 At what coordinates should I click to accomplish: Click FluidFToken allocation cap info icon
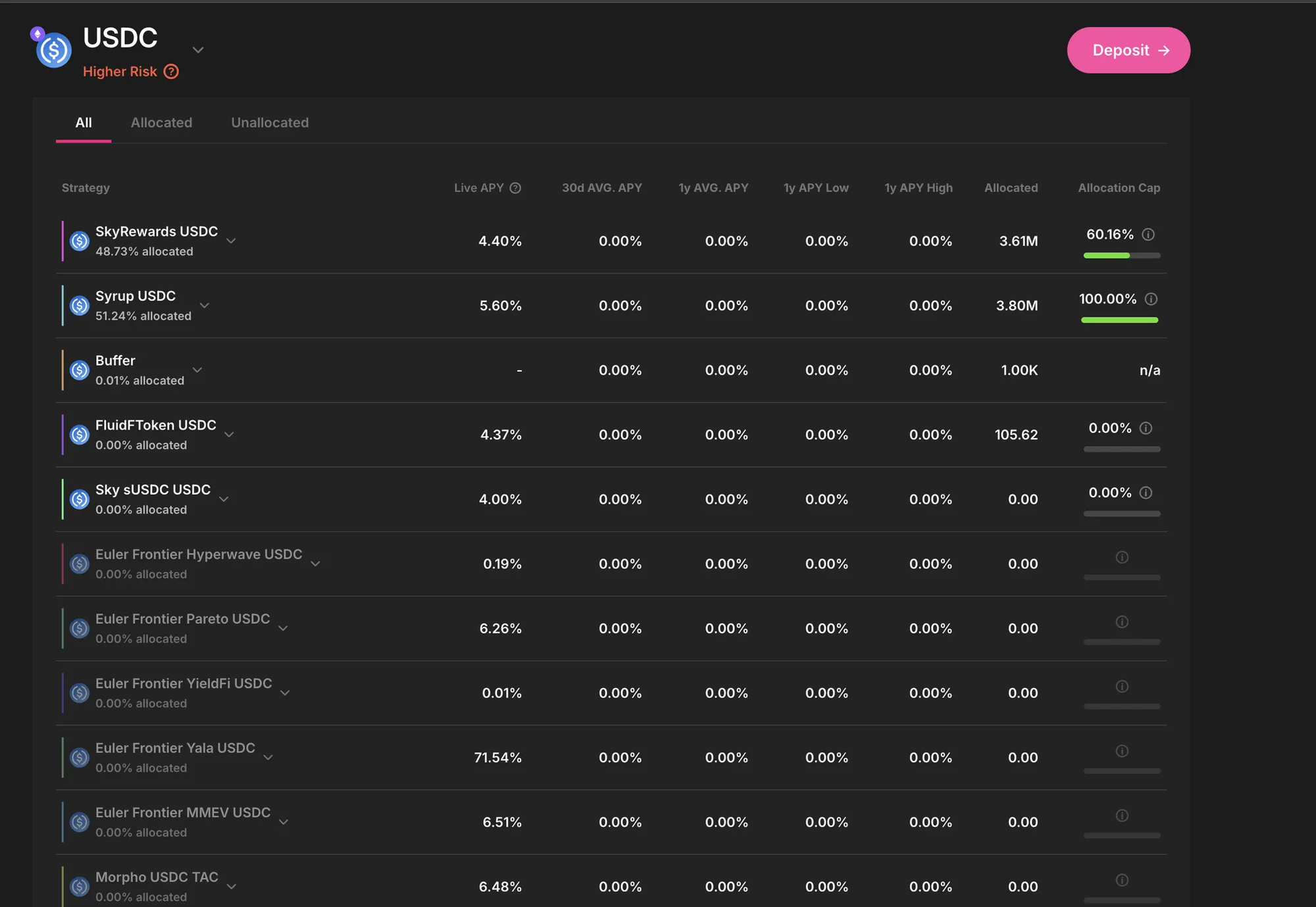(x=1146, y=428)
